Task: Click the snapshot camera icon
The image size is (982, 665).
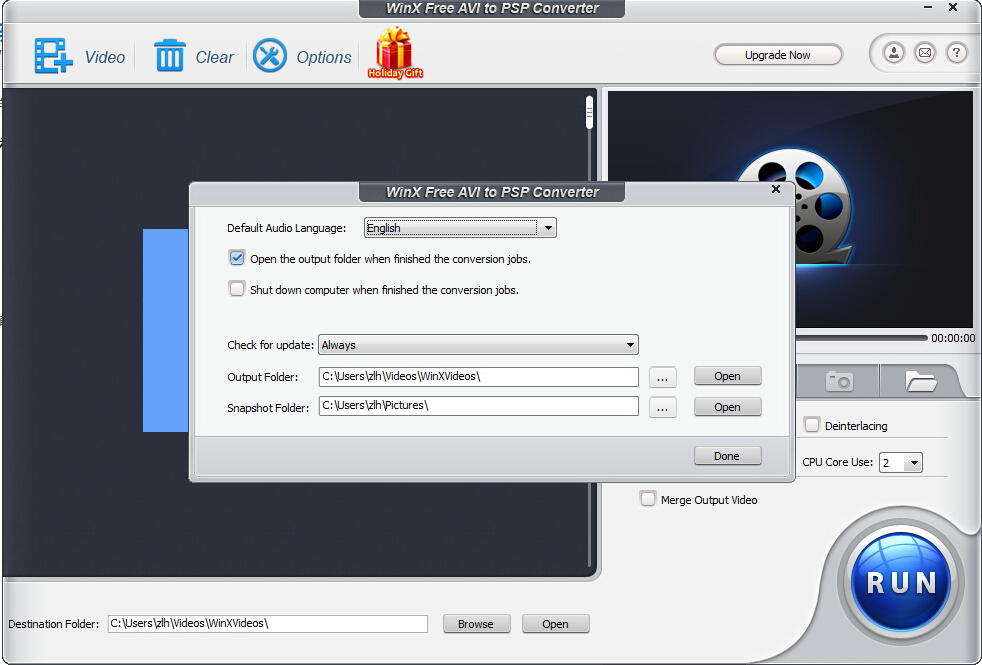Action: [839, 381]
